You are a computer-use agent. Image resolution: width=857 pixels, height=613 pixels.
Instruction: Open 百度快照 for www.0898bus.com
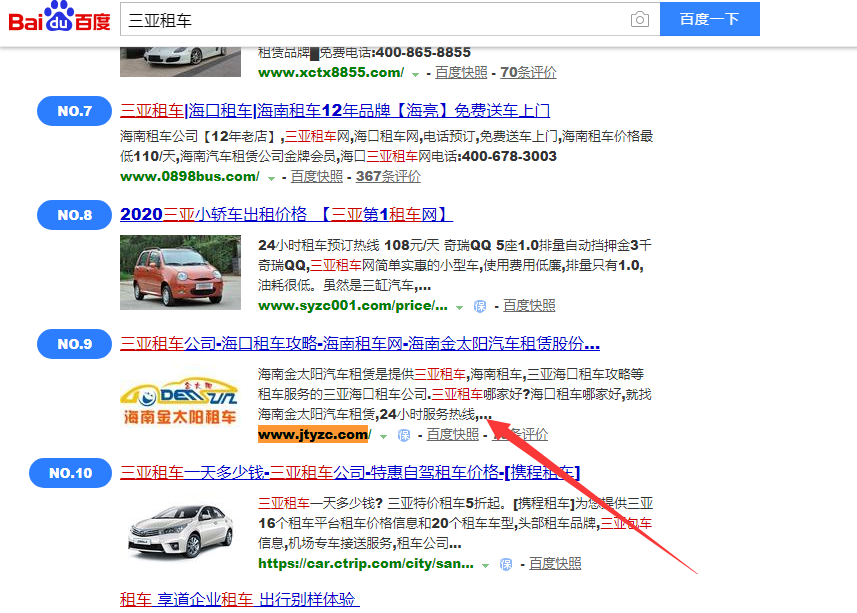316,176
